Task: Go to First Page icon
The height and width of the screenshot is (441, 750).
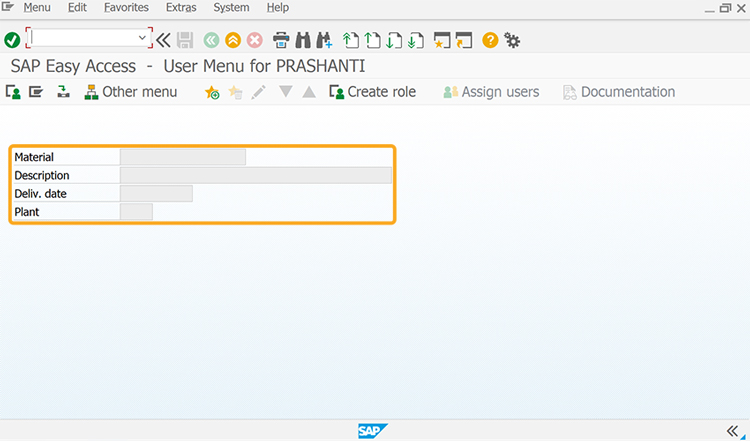Action: click(x=351, y=40)
